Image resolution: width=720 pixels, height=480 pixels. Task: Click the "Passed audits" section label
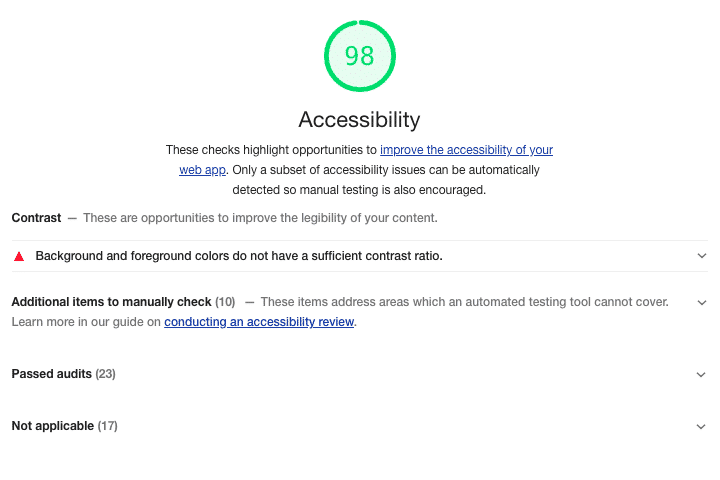click(52, 374)
